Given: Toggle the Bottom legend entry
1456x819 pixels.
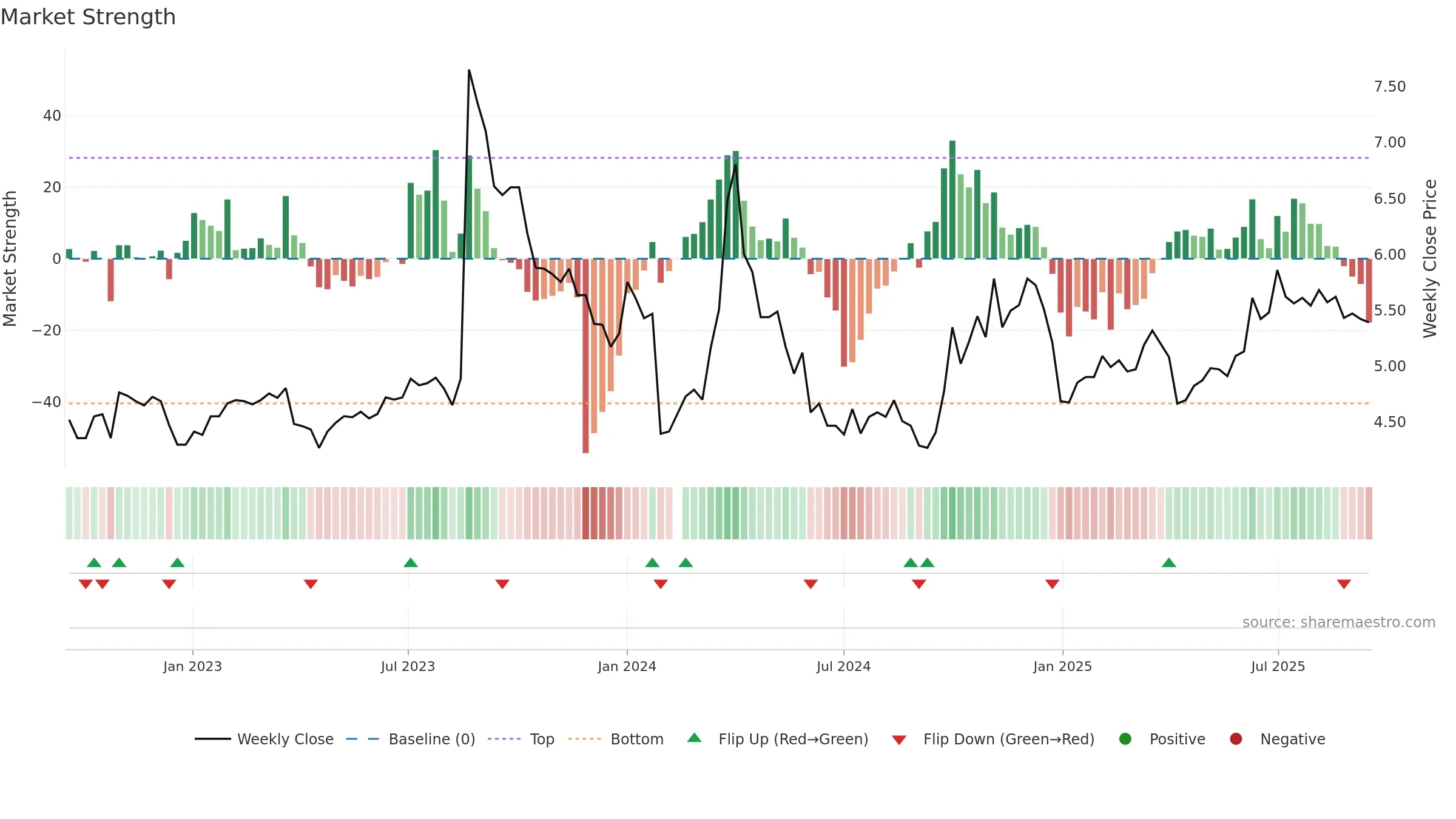Looking at the screenshot, I should click(616, 739).
